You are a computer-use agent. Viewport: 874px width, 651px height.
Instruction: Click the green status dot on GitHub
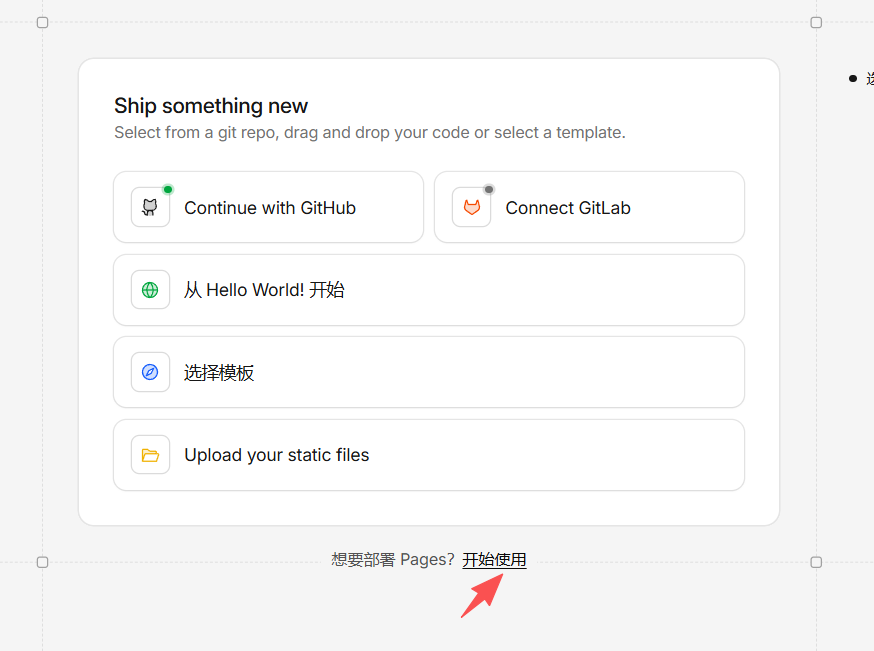168,189
